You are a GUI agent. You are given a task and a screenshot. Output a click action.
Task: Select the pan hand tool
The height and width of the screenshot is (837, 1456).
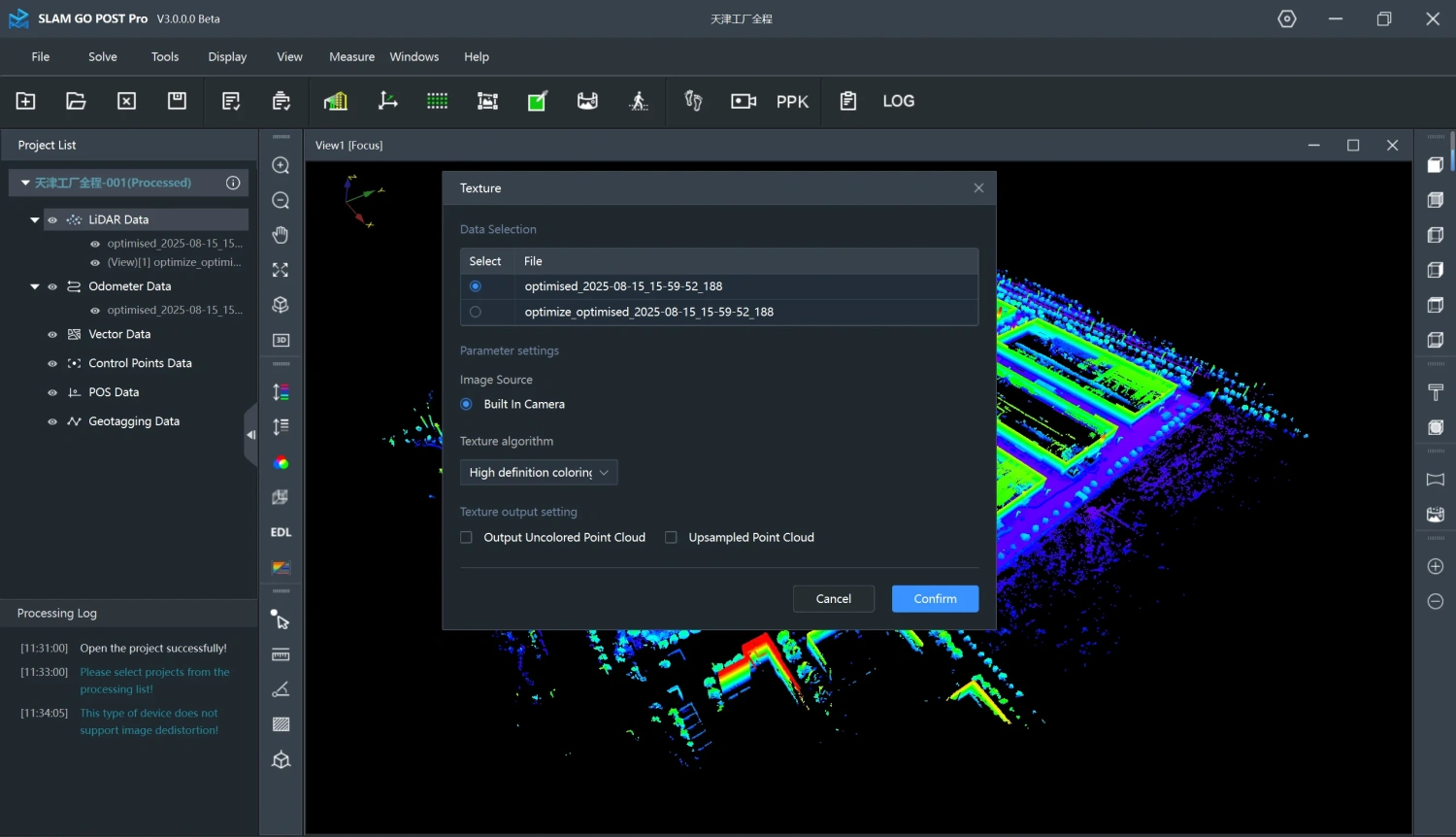(x=281, y=235)
